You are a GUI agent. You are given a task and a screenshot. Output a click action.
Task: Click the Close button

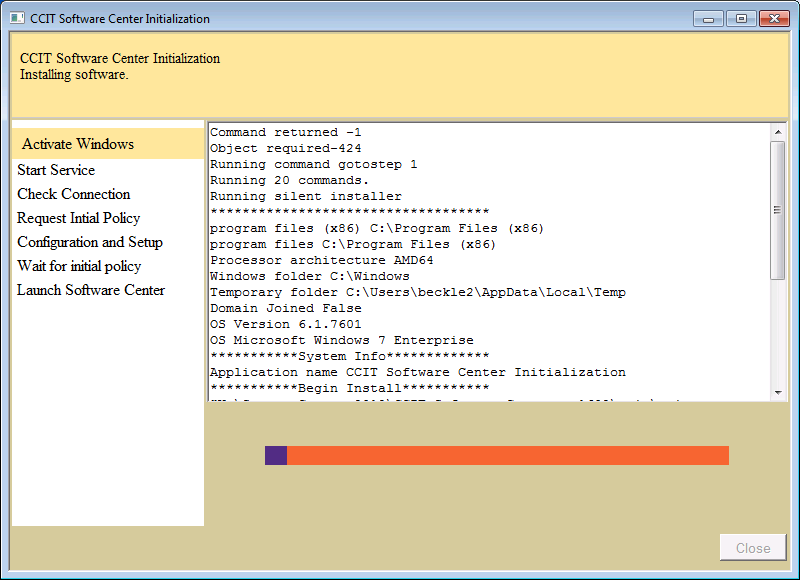(753, 548)
